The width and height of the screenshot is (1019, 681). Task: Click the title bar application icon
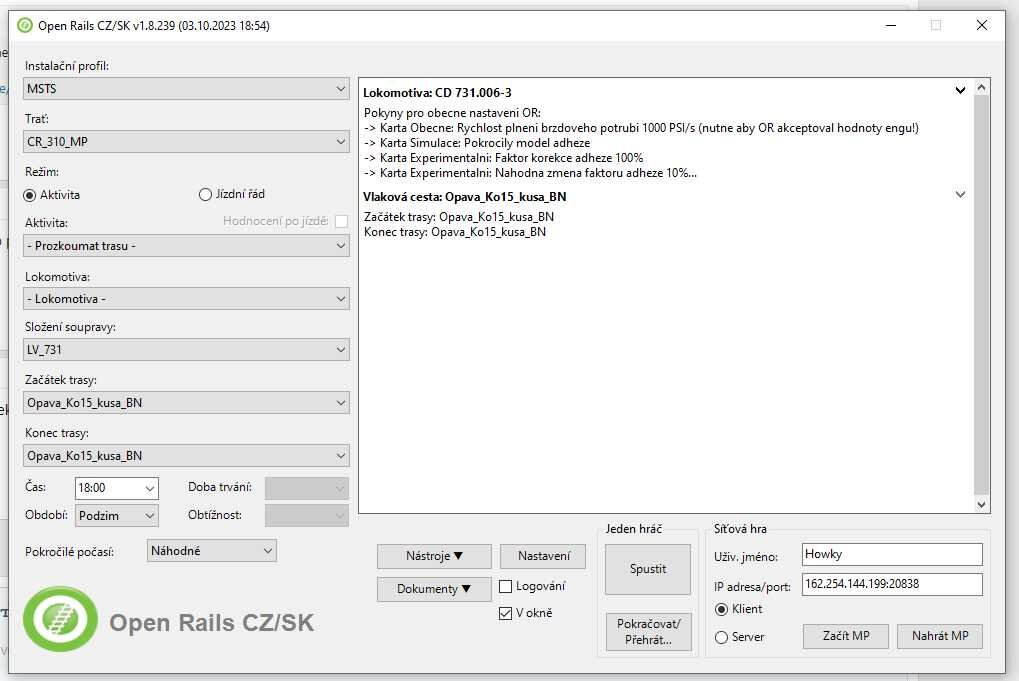[x=25, y=25]
